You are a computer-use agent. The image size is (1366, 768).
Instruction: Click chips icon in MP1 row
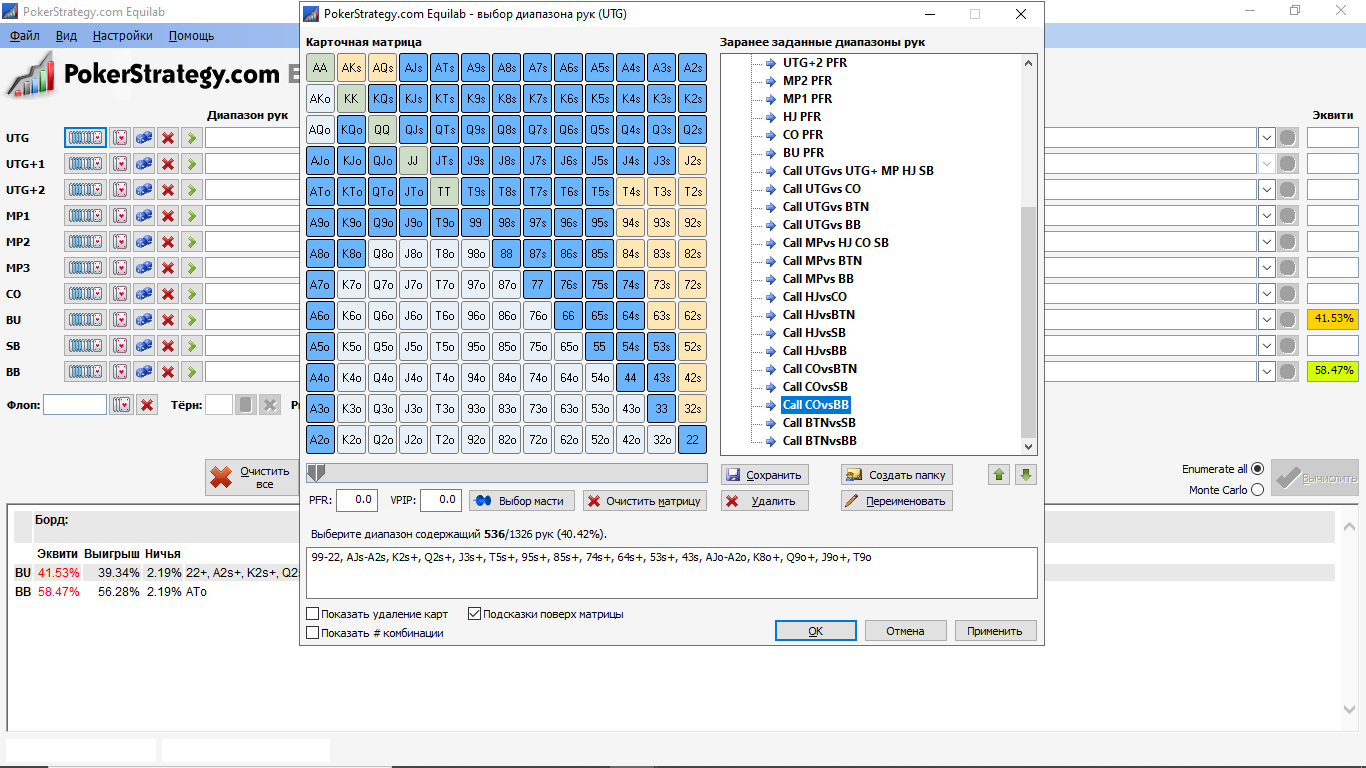pos(144,215)
